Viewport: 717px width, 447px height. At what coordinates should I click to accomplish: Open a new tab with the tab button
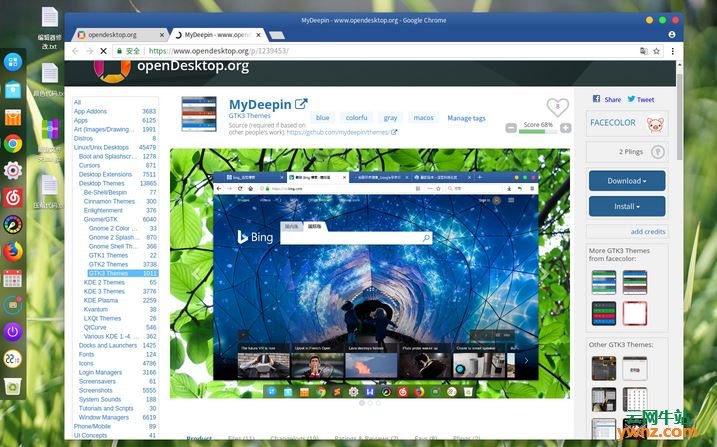click(x=276, y=35)
